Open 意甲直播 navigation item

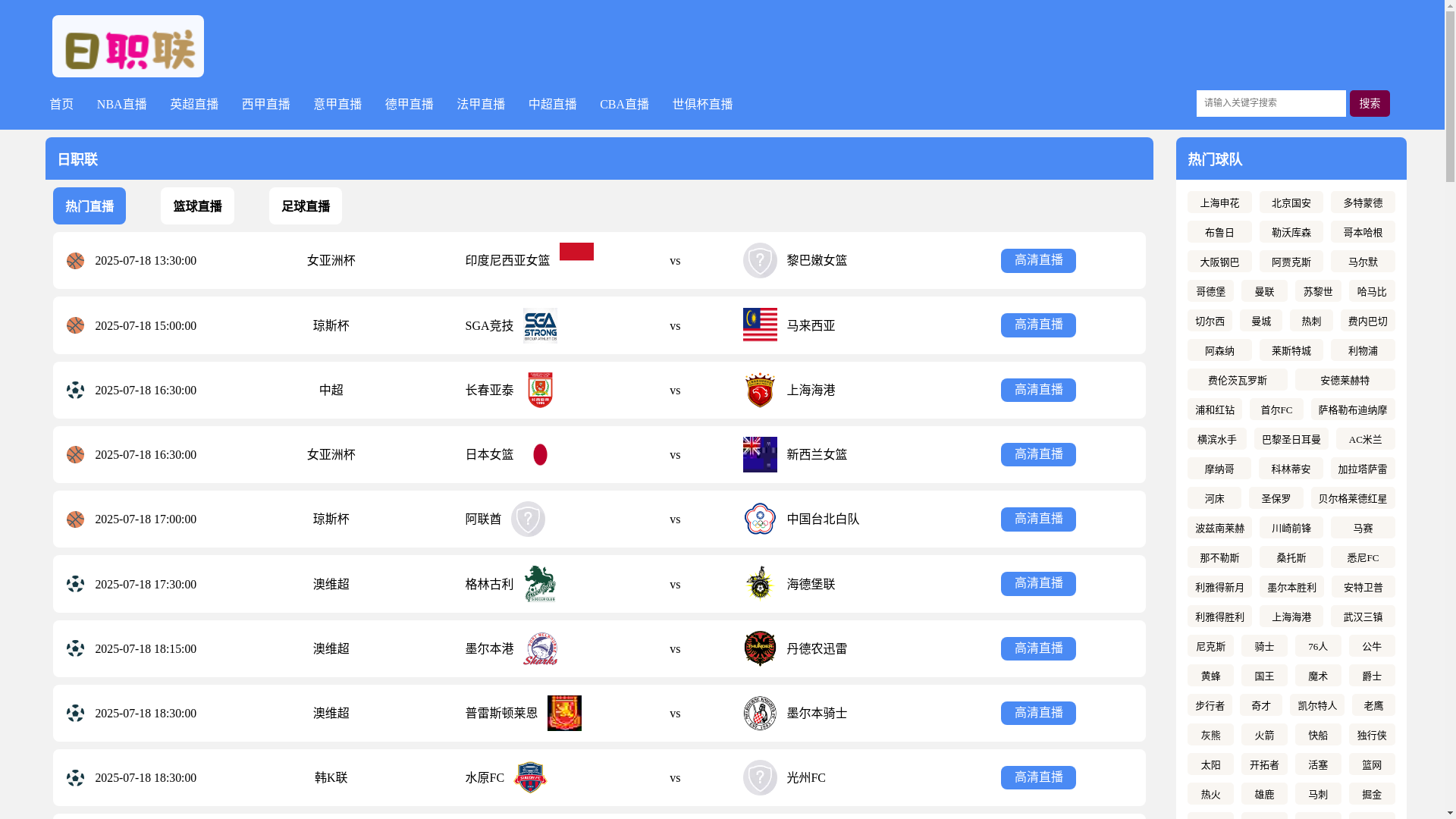(x=337, y=104)
